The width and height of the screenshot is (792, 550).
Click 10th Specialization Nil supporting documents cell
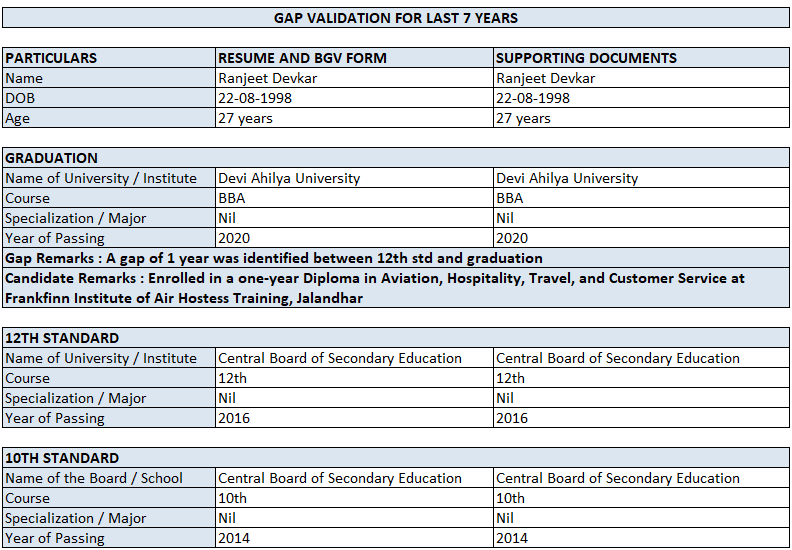pyautogui.click(x=640, y=518)
